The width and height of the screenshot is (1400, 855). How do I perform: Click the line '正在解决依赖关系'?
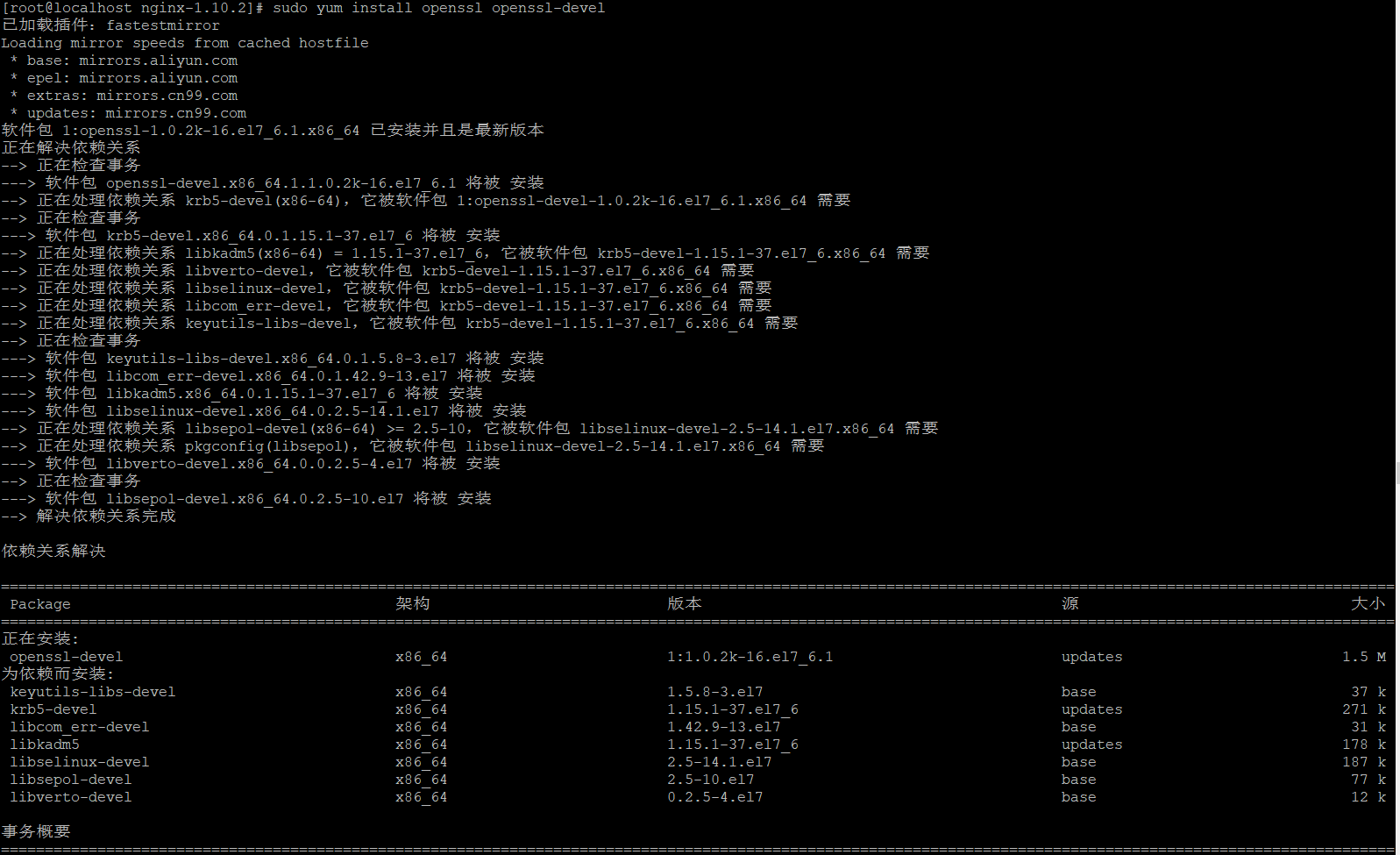(71, 147)
